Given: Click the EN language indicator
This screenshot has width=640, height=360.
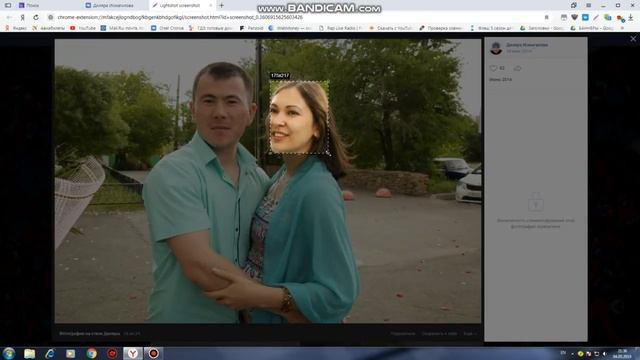Looking at the screenshot, I should [x=563, y=353].
